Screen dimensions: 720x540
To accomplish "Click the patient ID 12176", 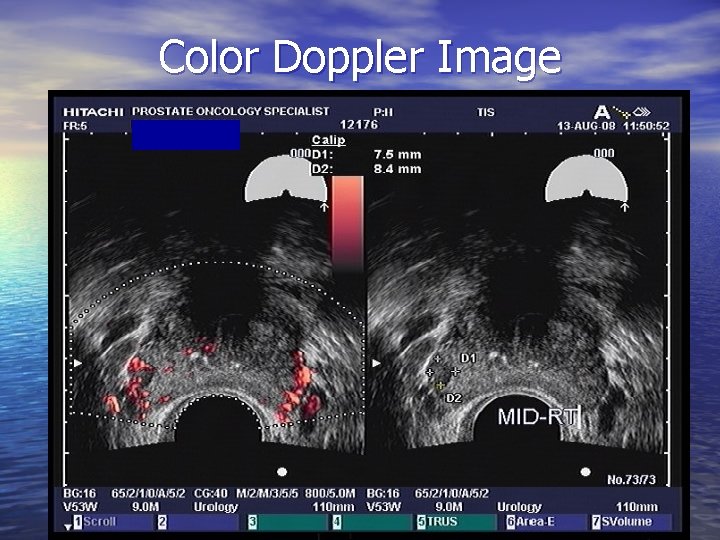I will click(x=359, y=125).
